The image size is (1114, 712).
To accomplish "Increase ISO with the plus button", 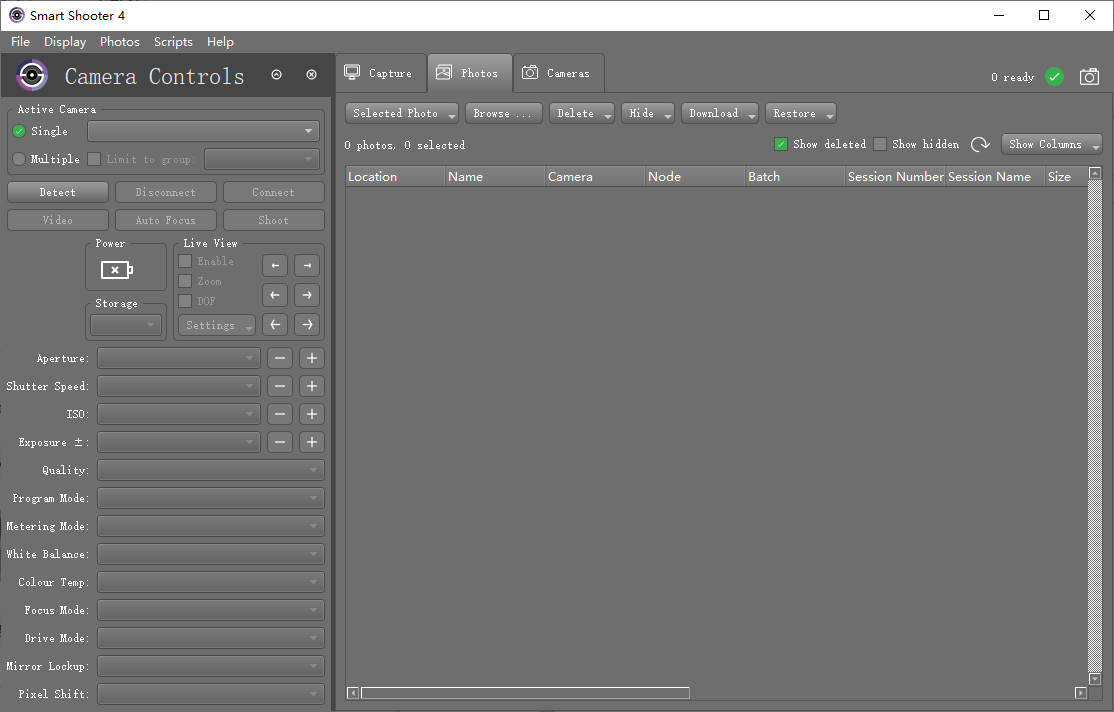I will pos(312,414).
